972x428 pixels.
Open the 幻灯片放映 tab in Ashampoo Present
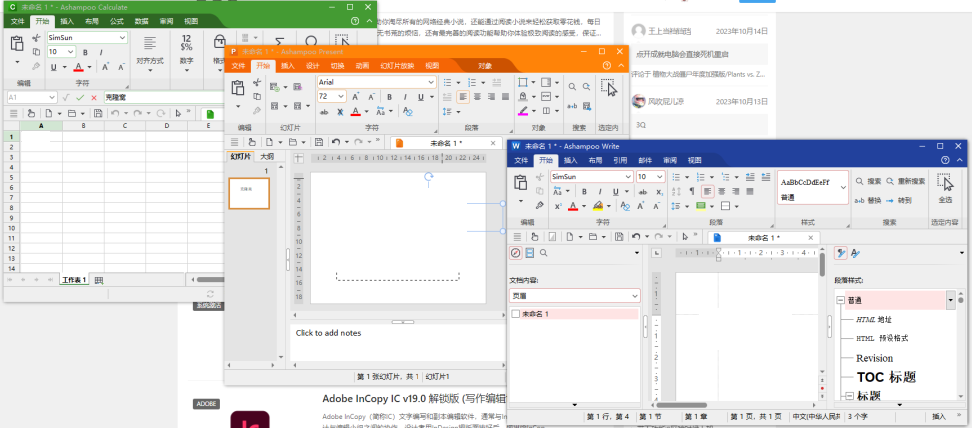pyautogui.click(x=397, y=66)
